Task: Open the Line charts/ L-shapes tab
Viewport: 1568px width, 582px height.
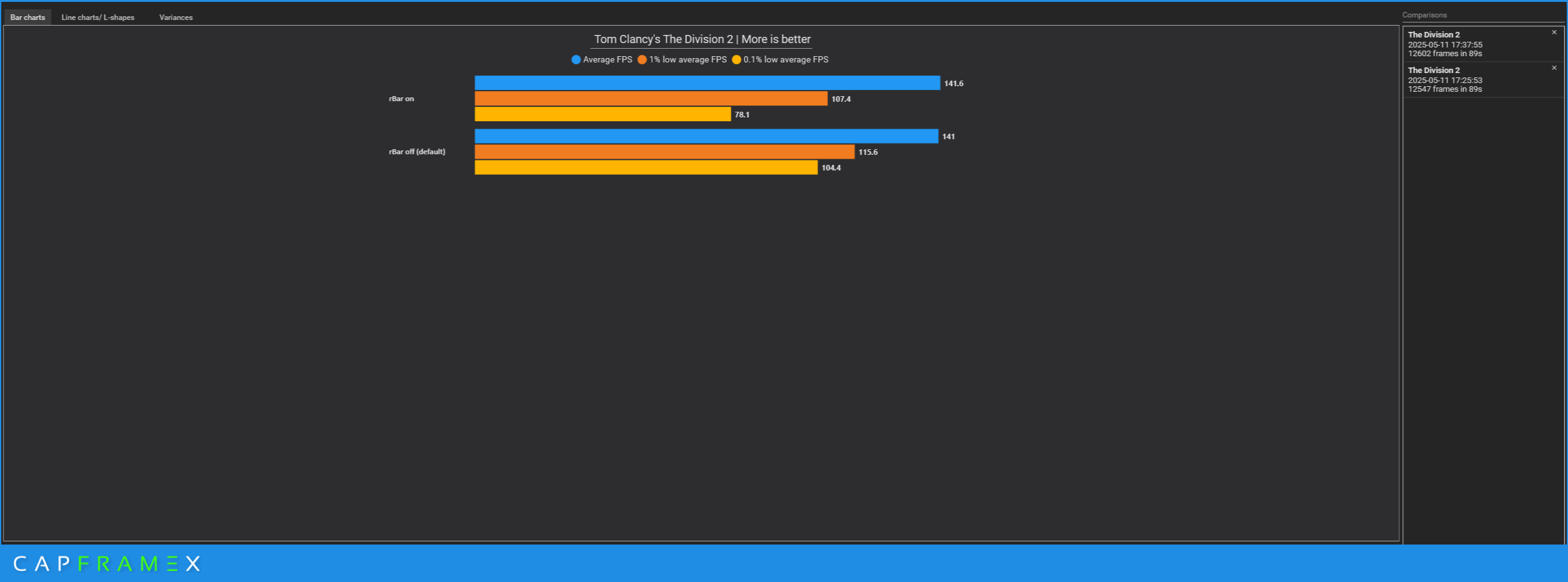Action: point(97,17)
